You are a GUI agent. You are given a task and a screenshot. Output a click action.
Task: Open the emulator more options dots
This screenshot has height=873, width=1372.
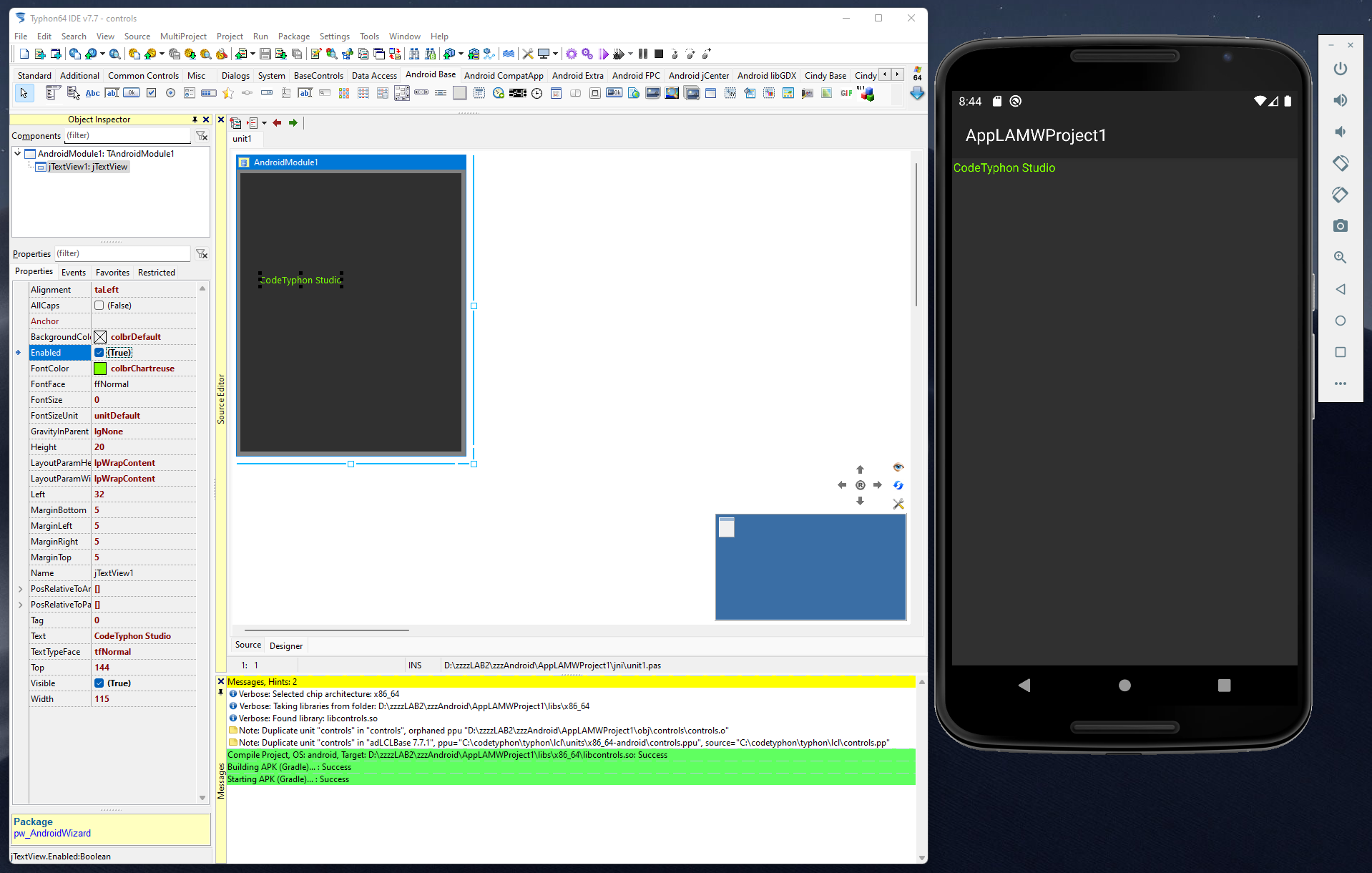(1341, 384)
